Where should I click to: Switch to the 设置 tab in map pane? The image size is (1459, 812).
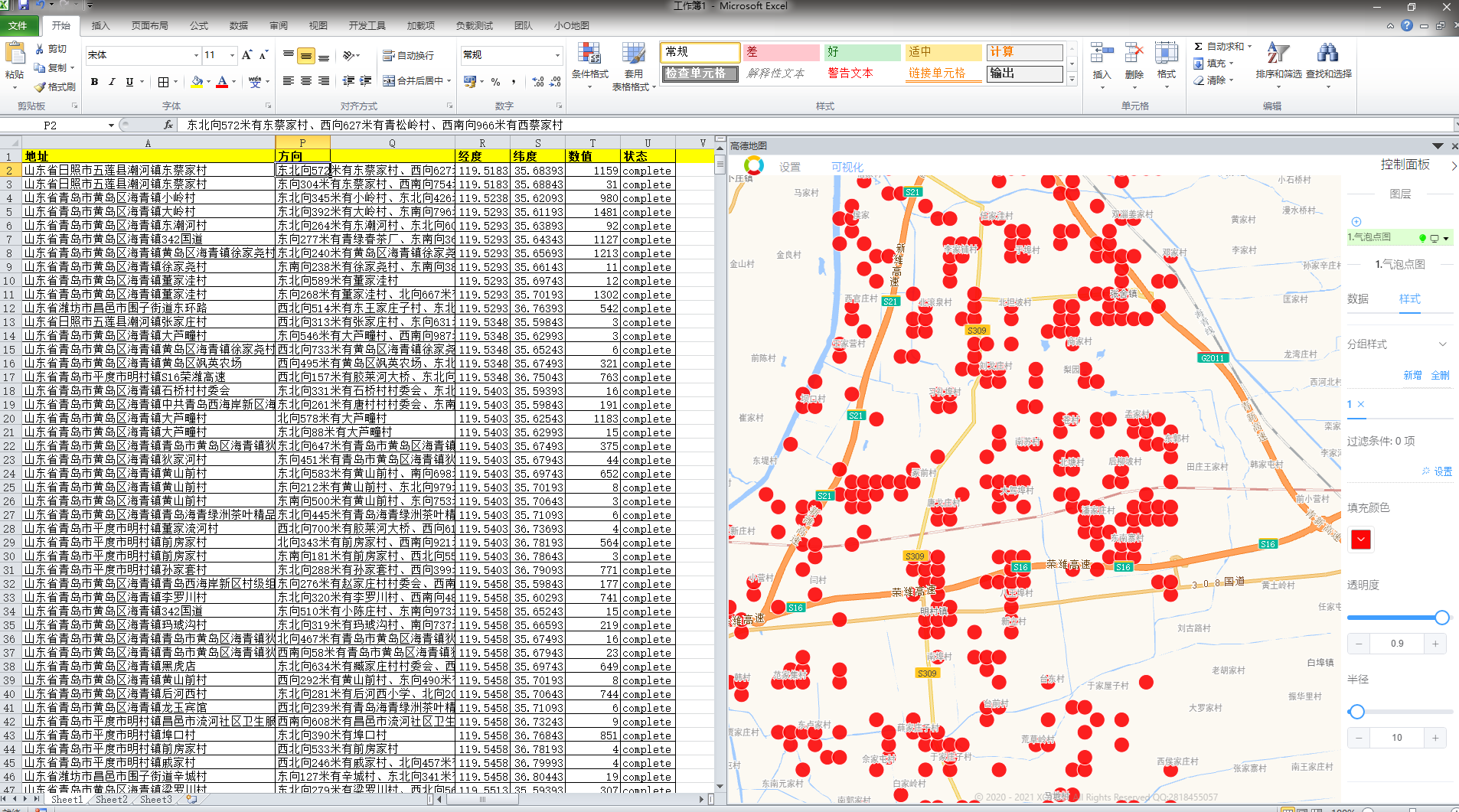(790, 167)
